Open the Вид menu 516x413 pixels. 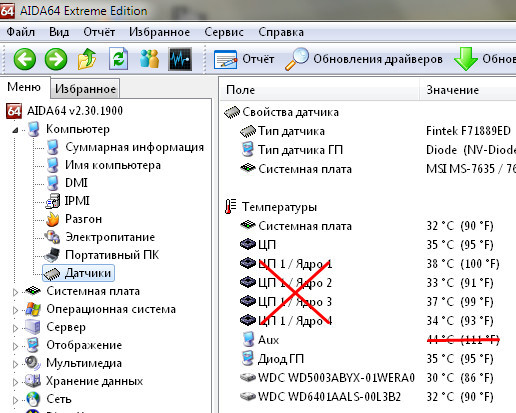59,32
